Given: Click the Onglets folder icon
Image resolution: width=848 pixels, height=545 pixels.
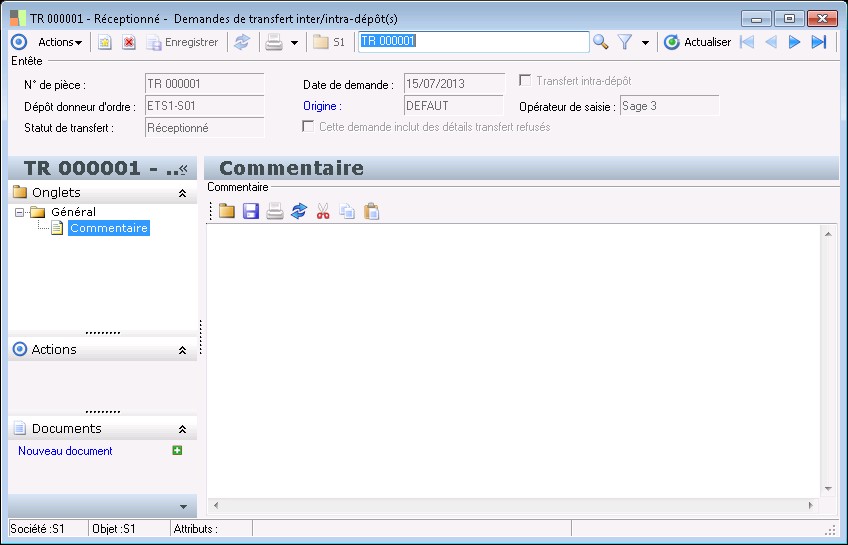Looking at the screenshot, I should [20, 192].
